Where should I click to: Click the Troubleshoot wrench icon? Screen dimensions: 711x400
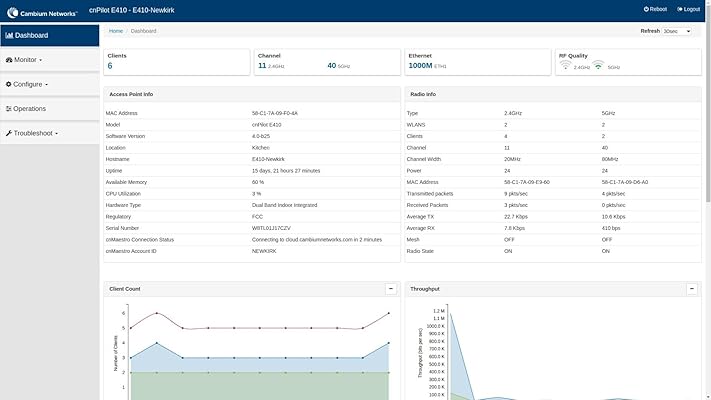9,132
